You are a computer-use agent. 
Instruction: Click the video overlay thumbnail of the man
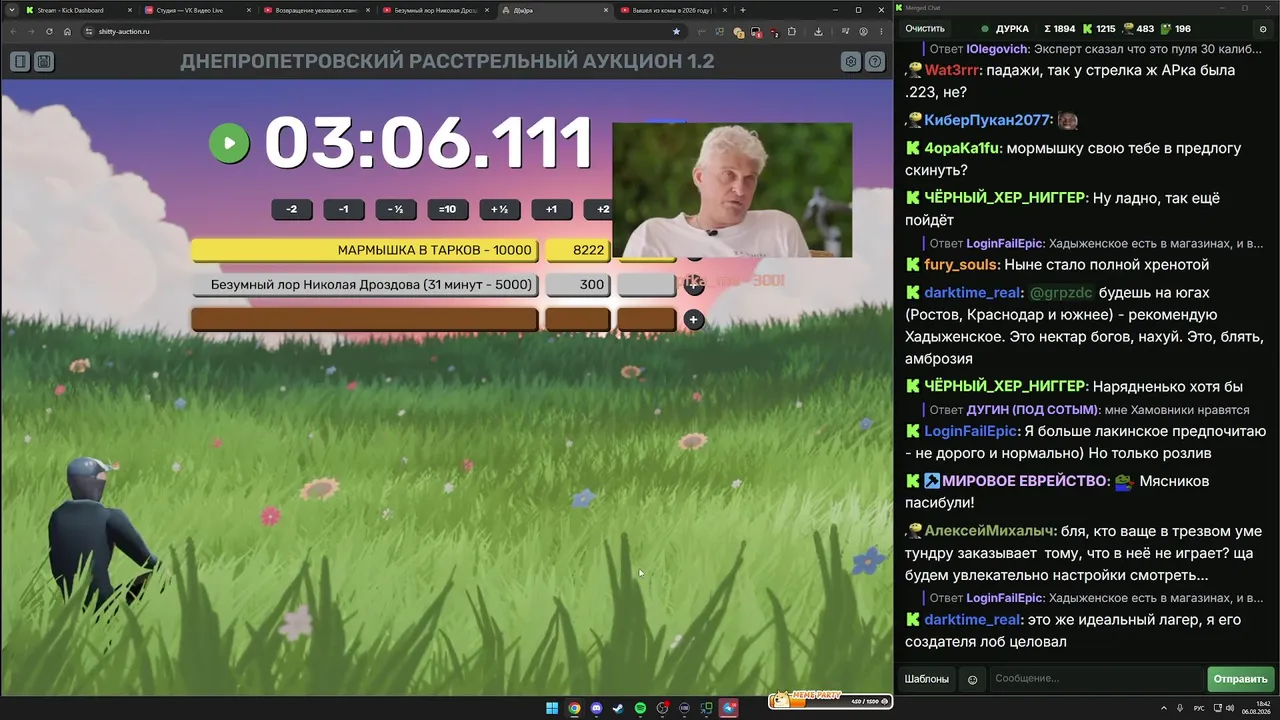point(732,190)
